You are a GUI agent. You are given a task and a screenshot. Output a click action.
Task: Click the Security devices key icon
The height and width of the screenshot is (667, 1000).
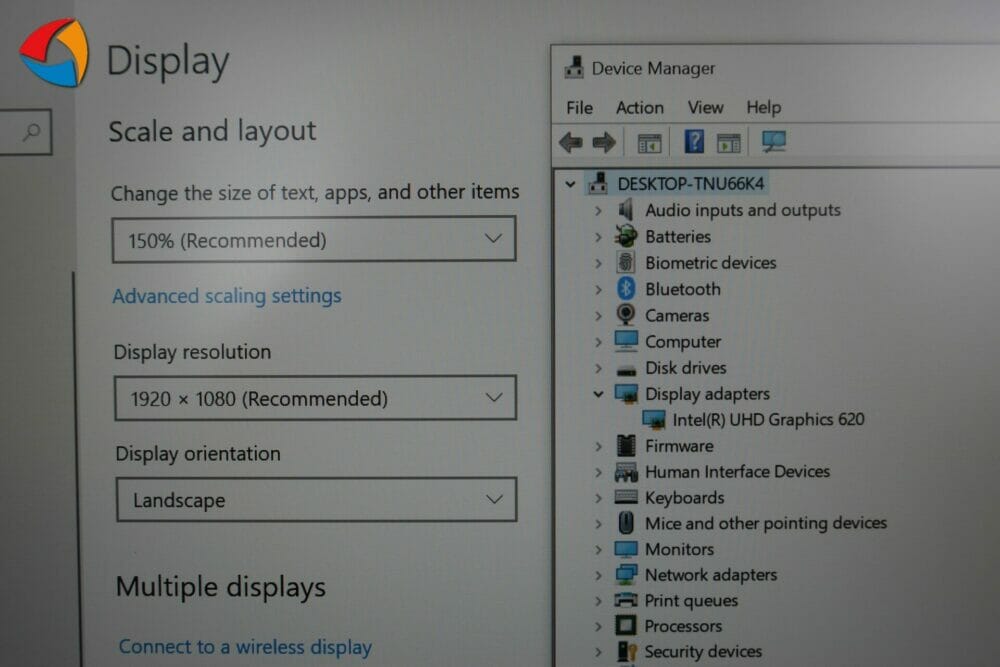click(627, 651)
